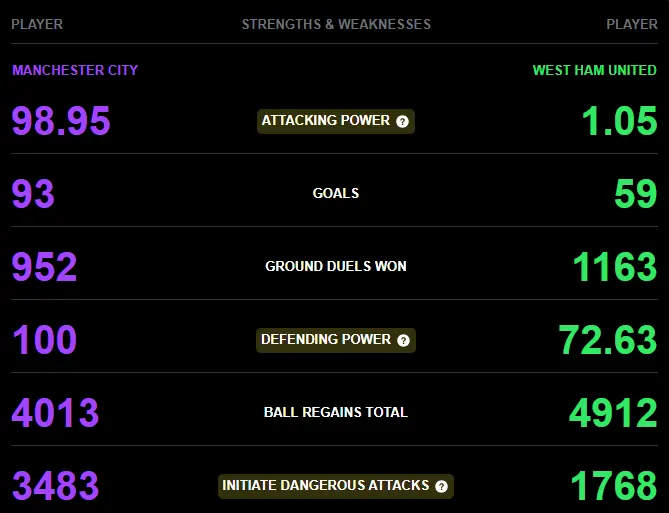Screen dimensions: 669x513
Task: Click the Ball Regains Total label
Action: click(x=336, y=412)
